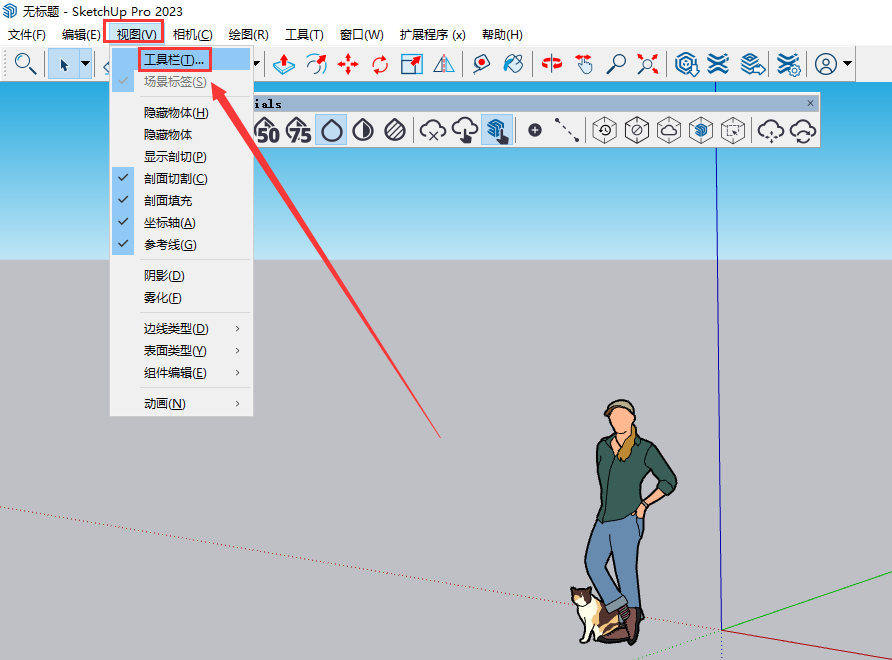The image size is (892, 660).
Task: Open the 动画 submenu
Action: pyautogui.click(x=163, y=403)
